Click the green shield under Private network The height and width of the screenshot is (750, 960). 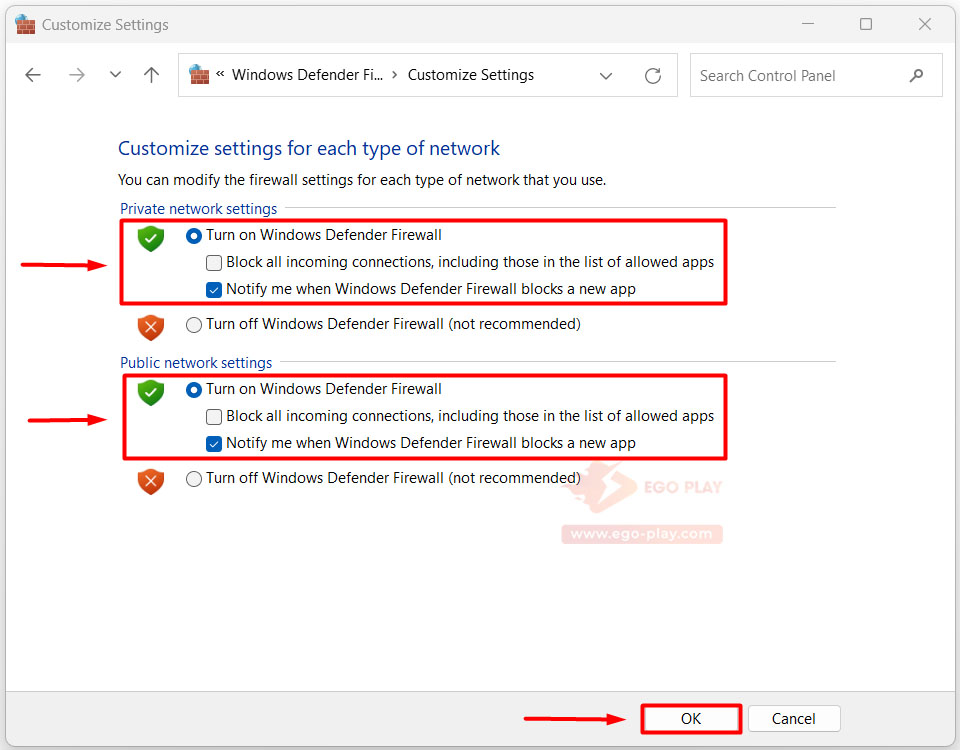(x=151, y=238)
